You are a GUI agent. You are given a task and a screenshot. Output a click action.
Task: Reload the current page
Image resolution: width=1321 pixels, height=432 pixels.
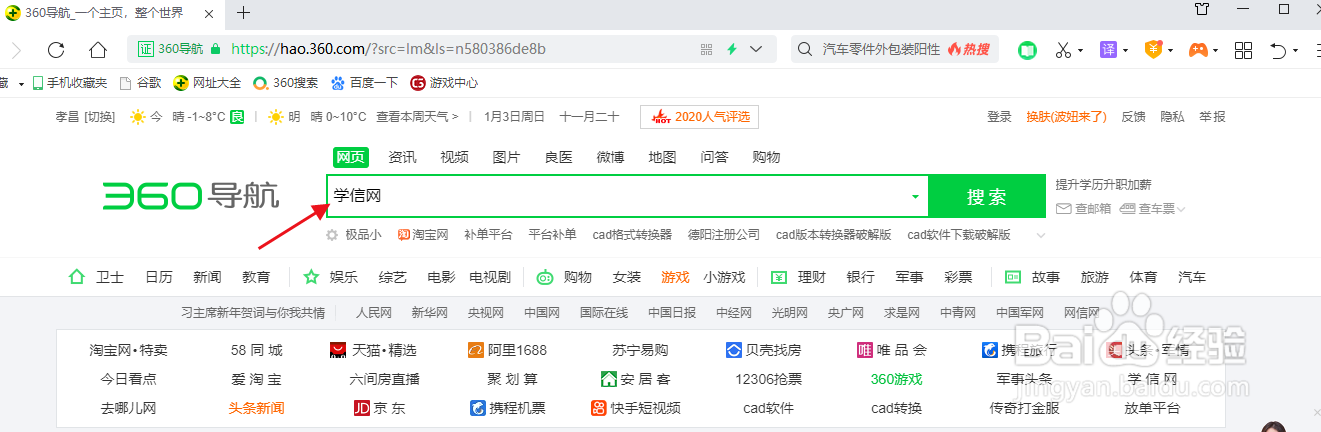click(x=56, y=49)
